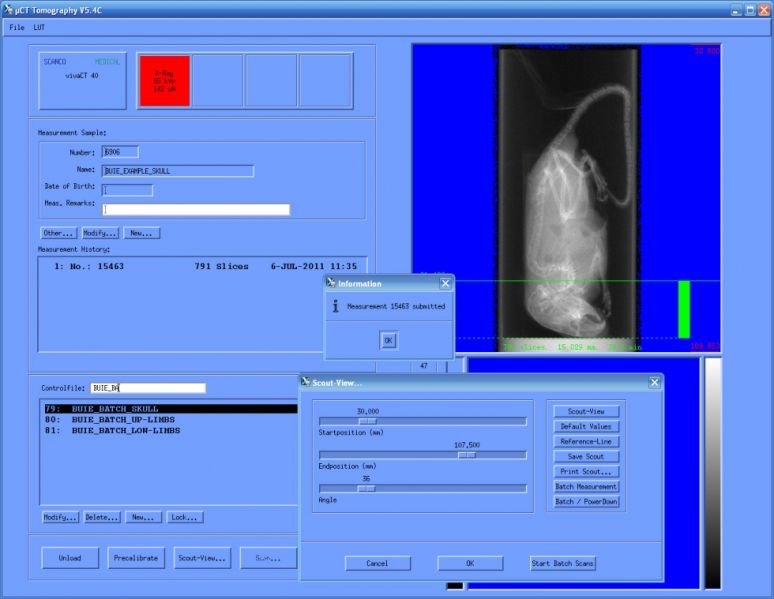Click OK in the Scout-View dialog
774x599 pixels.
pos(470,563)
